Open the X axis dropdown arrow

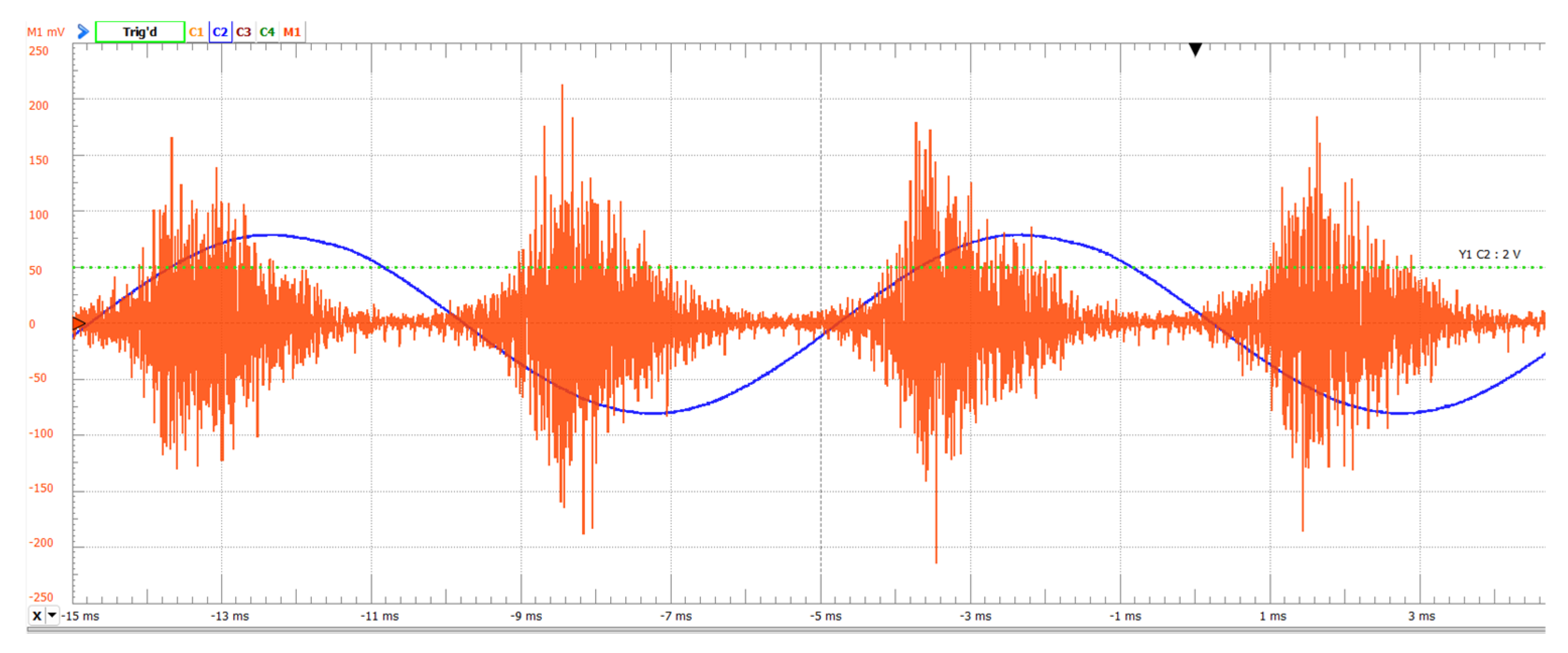52,615
